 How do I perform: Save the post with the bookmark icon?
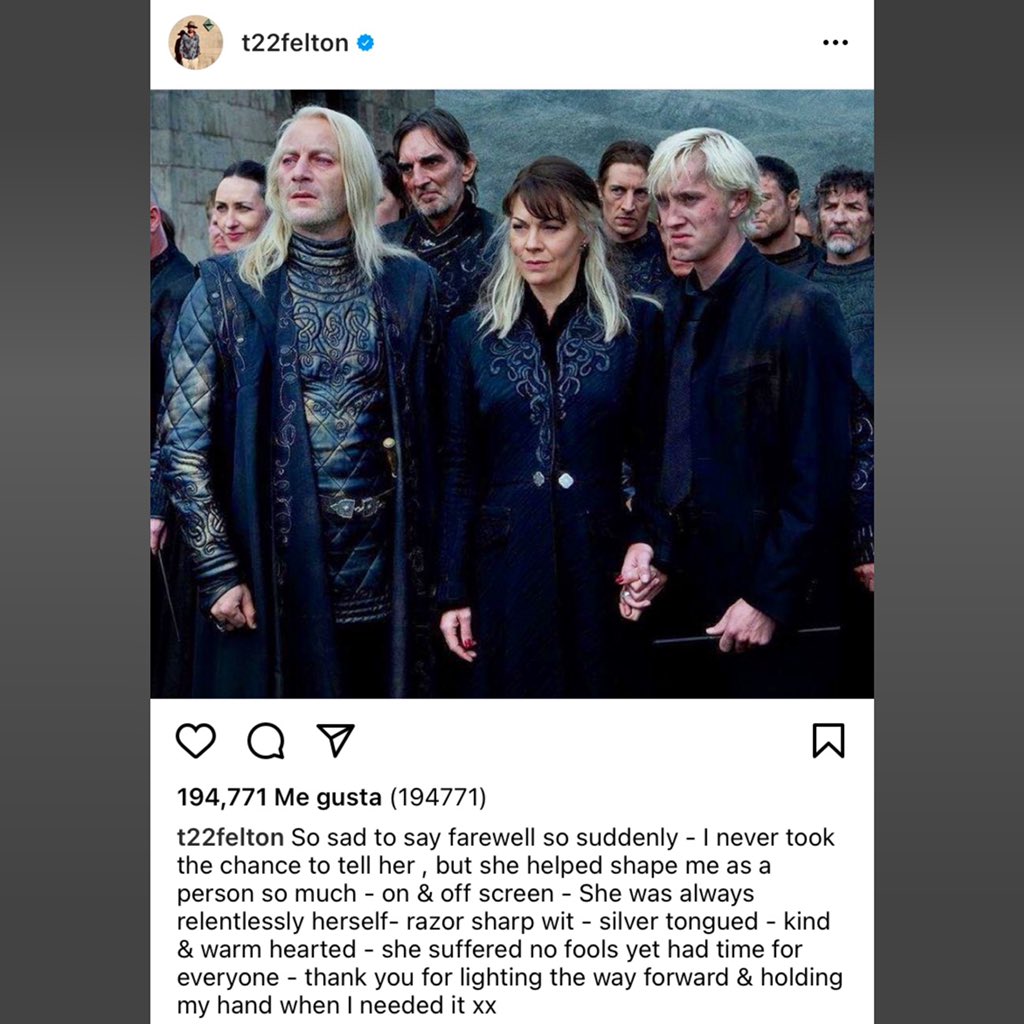coord(828,741)
